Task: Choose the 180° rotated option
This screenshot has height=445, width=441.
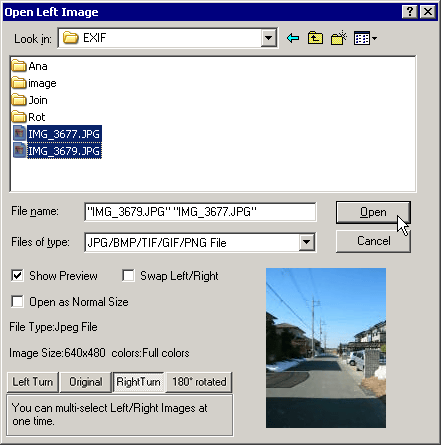Action: (199, 382)
